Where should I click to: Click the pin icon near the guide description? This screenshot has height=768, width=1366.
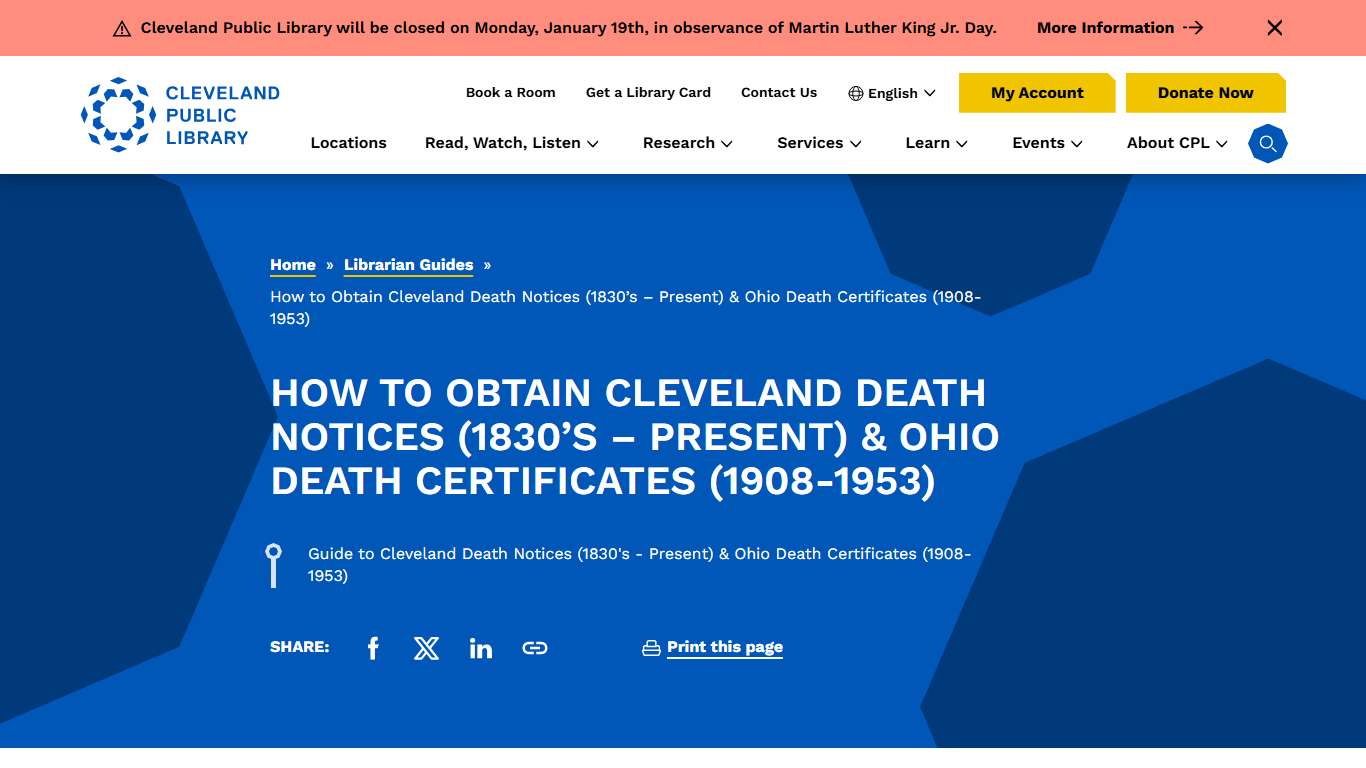[x=274, y=564]
